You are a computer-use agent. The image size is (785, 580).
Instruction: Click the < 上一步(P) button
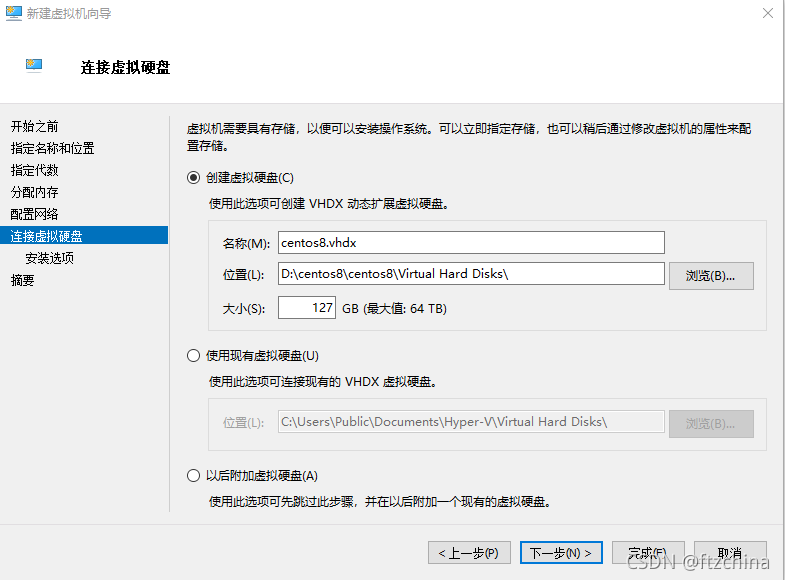469,553
